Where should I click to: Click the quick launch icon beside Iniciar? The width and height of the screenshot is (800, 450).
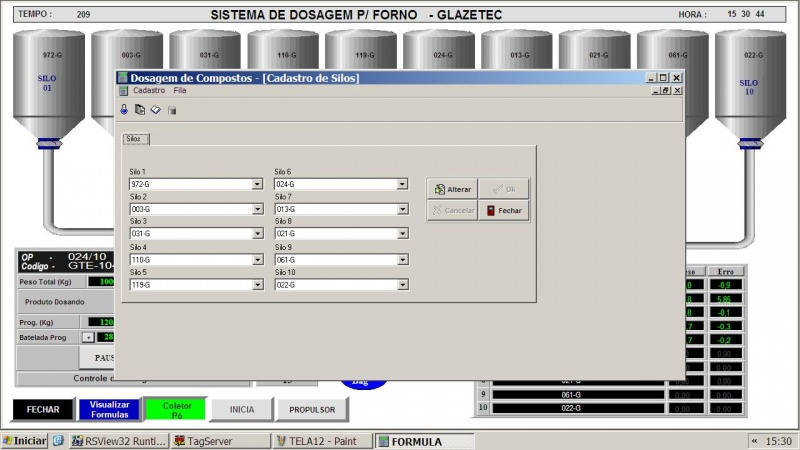[58, 441]
